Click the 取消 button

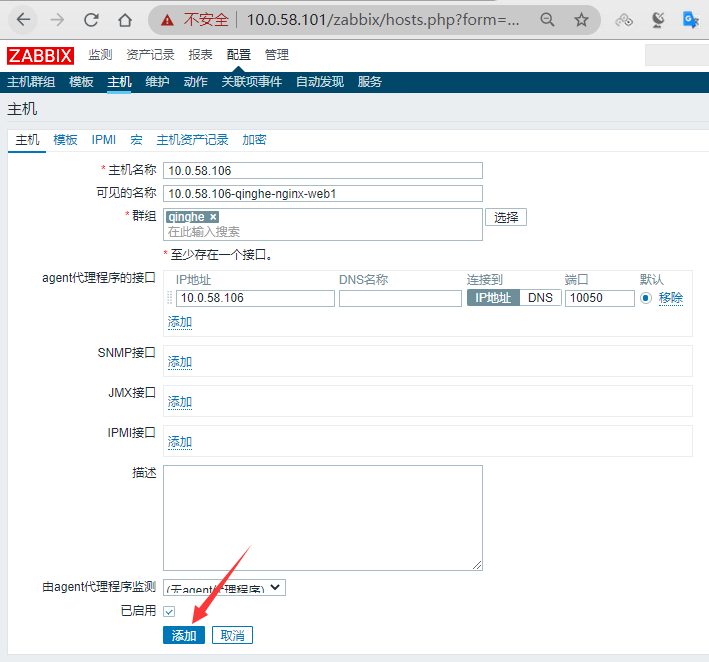232,635
